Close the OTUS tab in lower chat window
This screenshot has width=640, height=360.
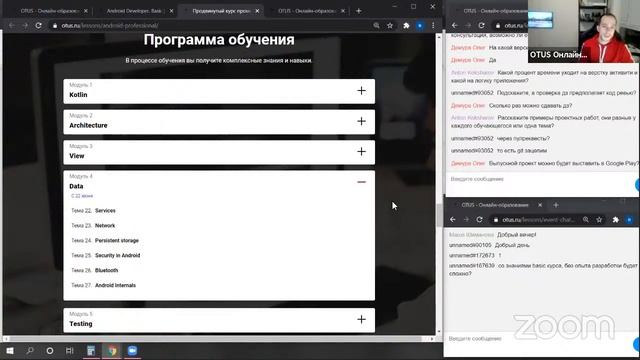click(x=540, y=205)
